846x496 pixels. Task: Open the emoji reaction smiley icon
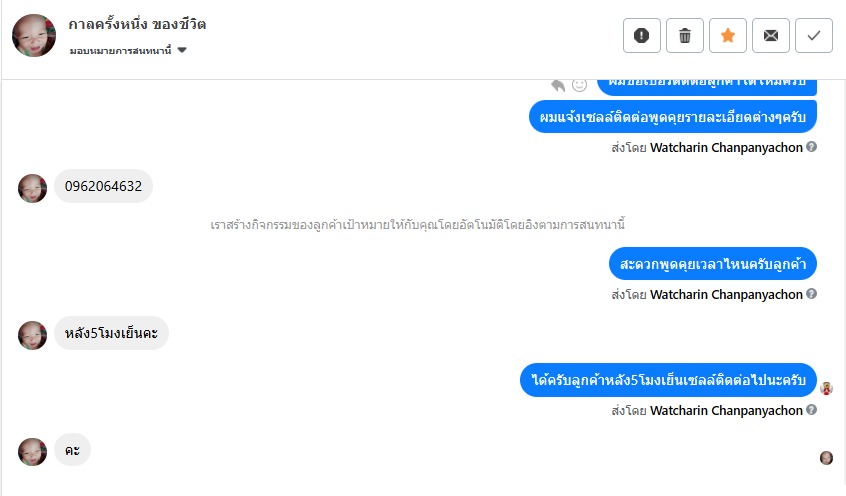coord(579,85)
